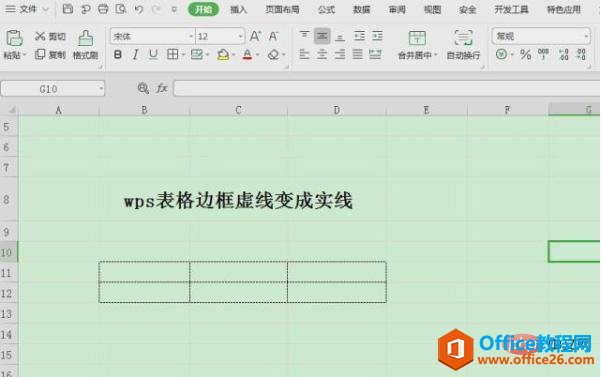The height and width of the screenshot is (377, 601).
Task: Switch to the Page Layout (页面布局) tab
Action: point(282,10)
